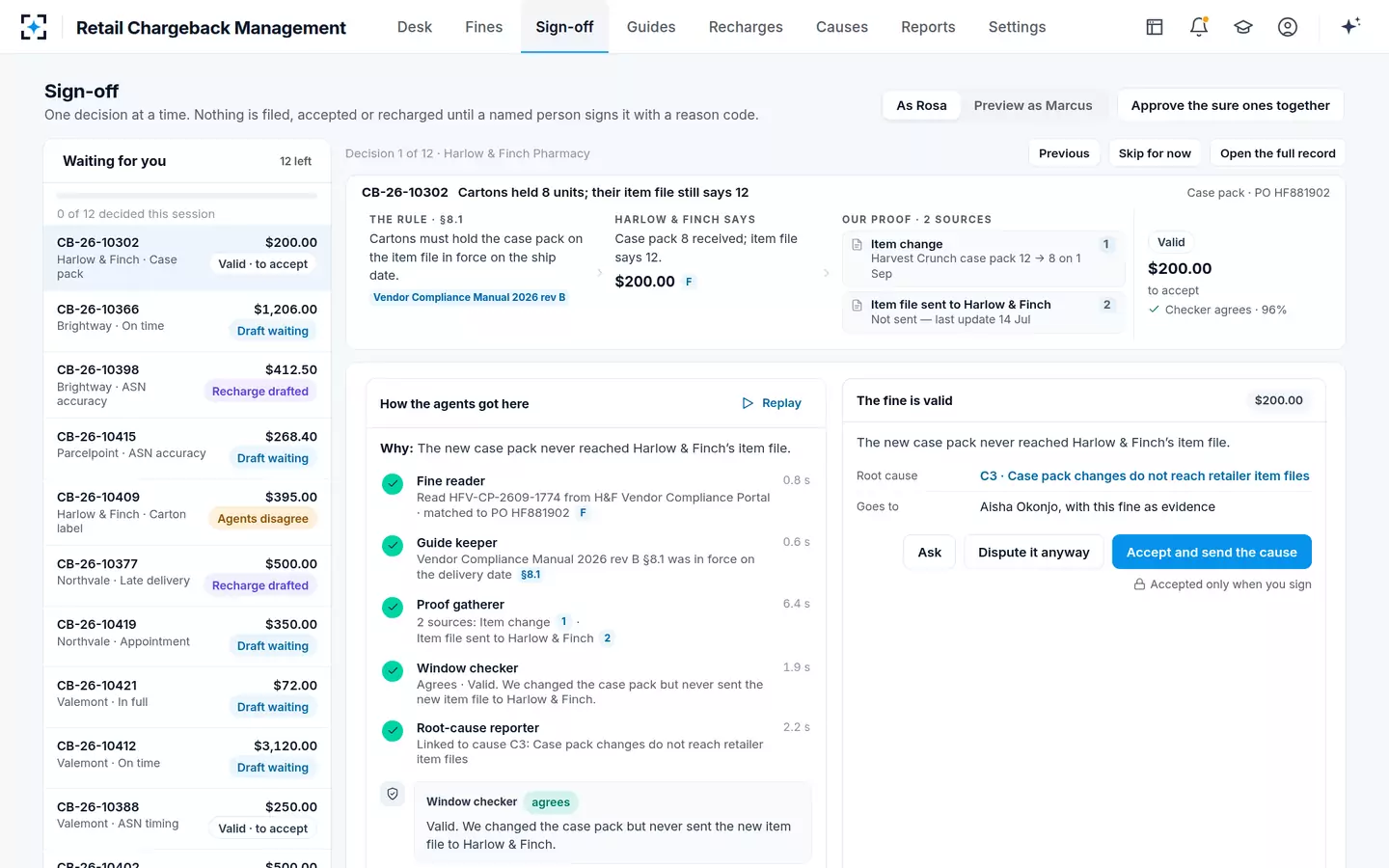Screen dimensions: 1389x868
Task: Go to the Recharges tab
Action: pyautogui.click(x=746, y=27)
